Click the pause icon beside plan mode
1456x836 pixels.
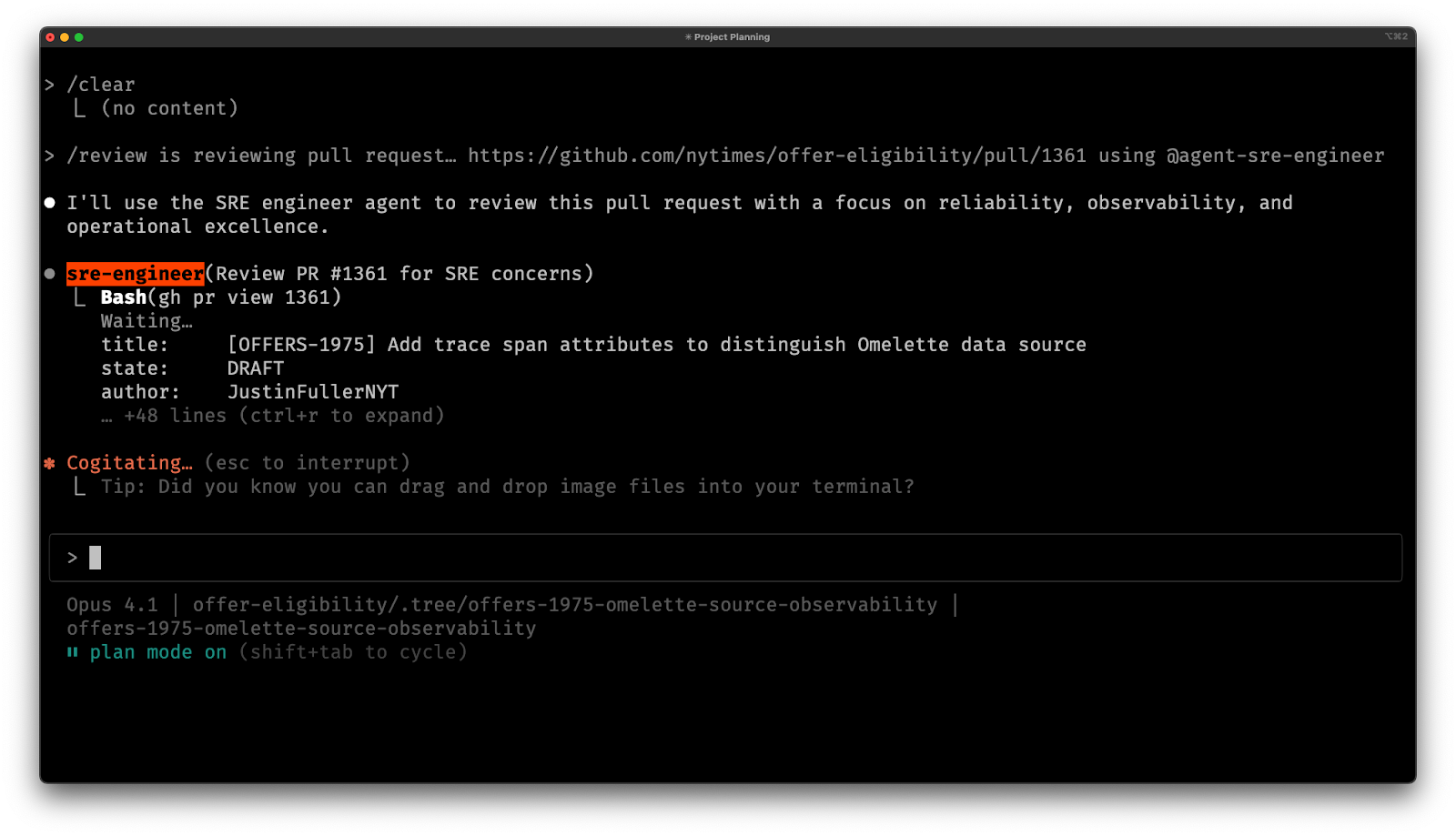(x=72, y=651)
